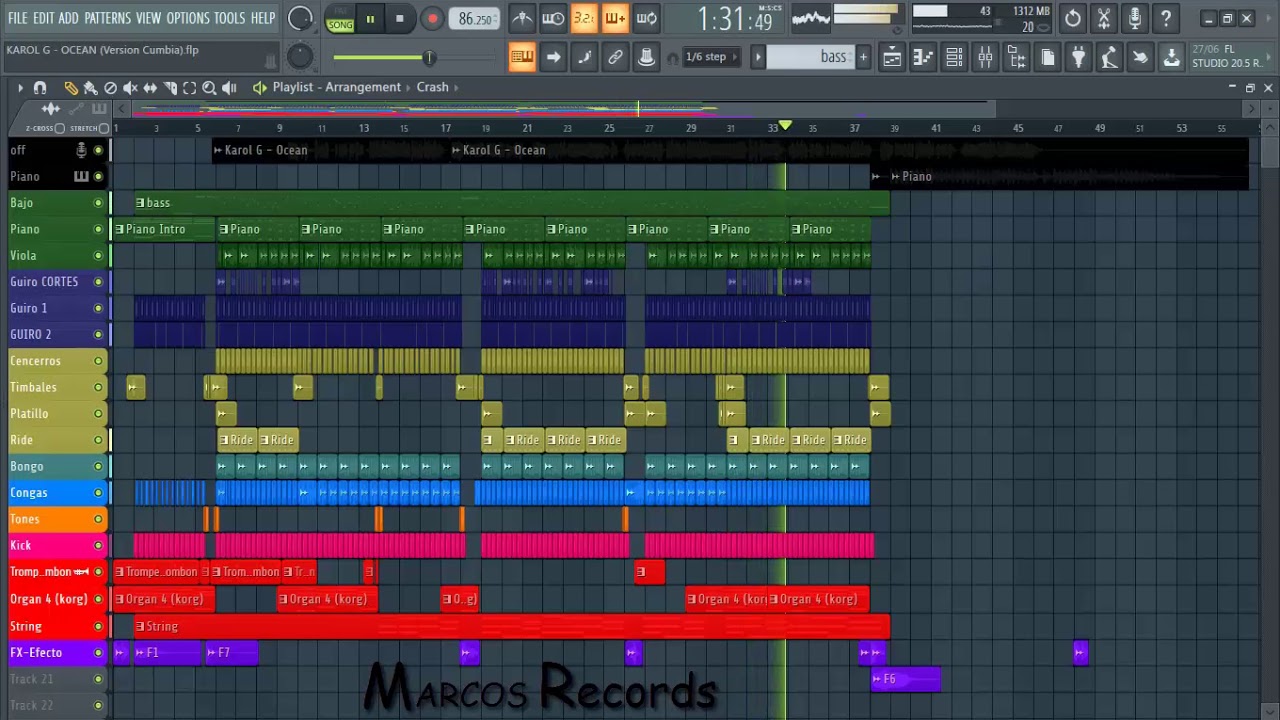Viewport: 1280px width, 720px height.
Task: Open the audio editor scissors icon
Action: [1103, 18]
